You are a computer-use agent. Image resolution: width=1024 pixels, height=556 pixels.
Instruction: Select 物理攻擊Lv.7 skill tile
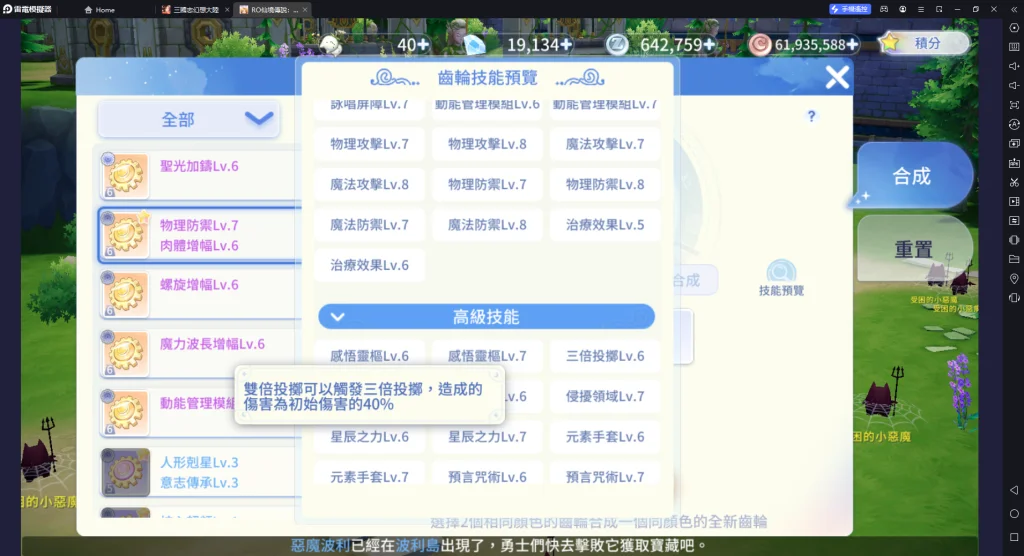370,144
